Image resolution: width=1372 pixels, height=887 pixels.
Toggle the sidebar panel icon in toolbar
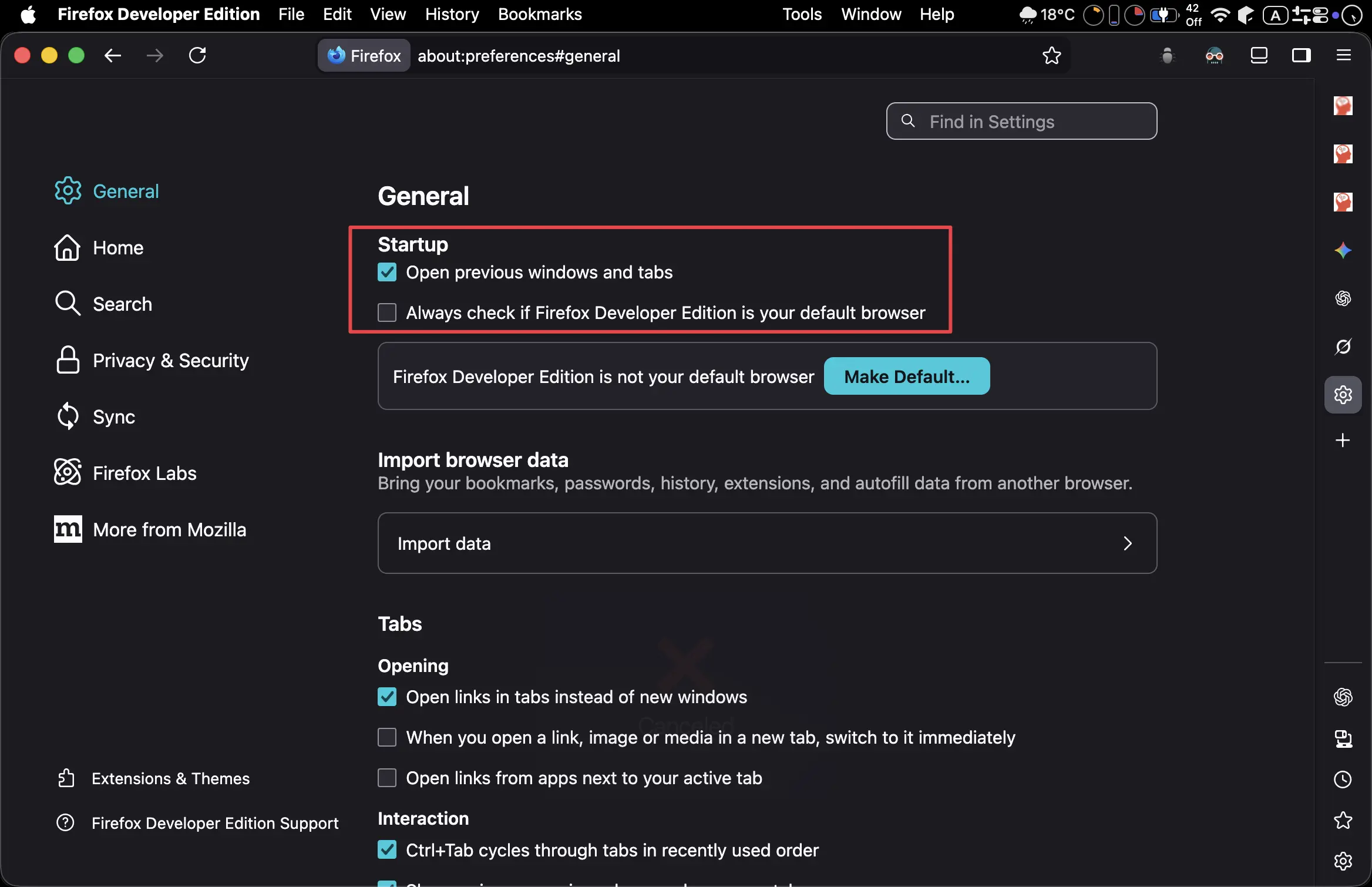pyautogui.click(x=1302, y=56)
